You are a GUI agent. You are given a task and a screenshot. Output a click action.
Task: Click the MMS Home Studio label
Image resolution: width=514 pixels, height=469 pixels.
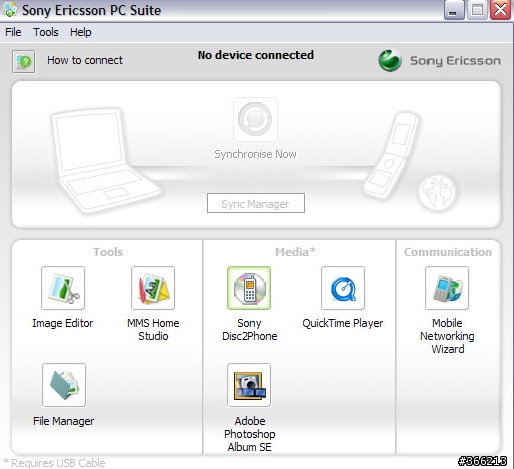[x=153, y=329]
